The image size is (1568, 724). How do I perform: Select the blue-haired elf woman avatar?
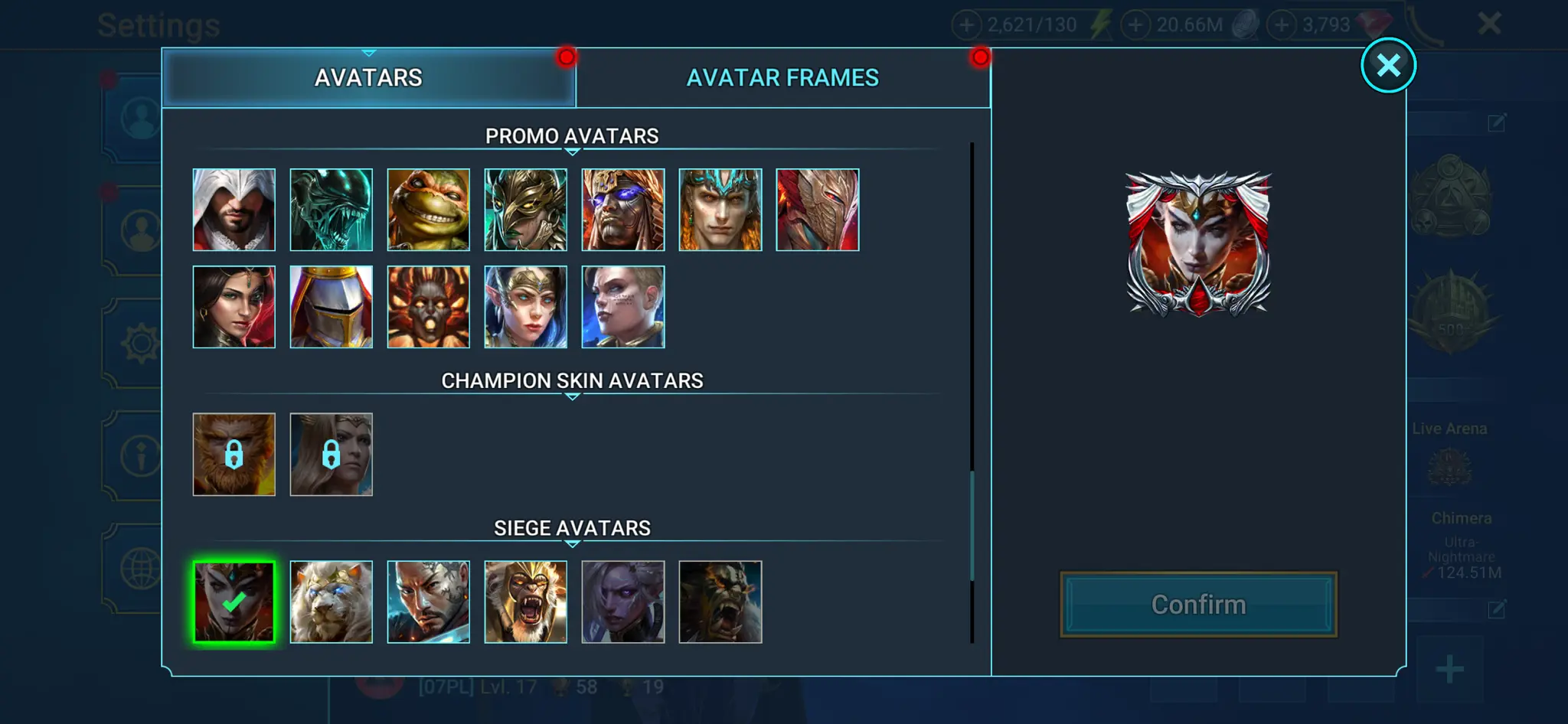pos(525,307)
